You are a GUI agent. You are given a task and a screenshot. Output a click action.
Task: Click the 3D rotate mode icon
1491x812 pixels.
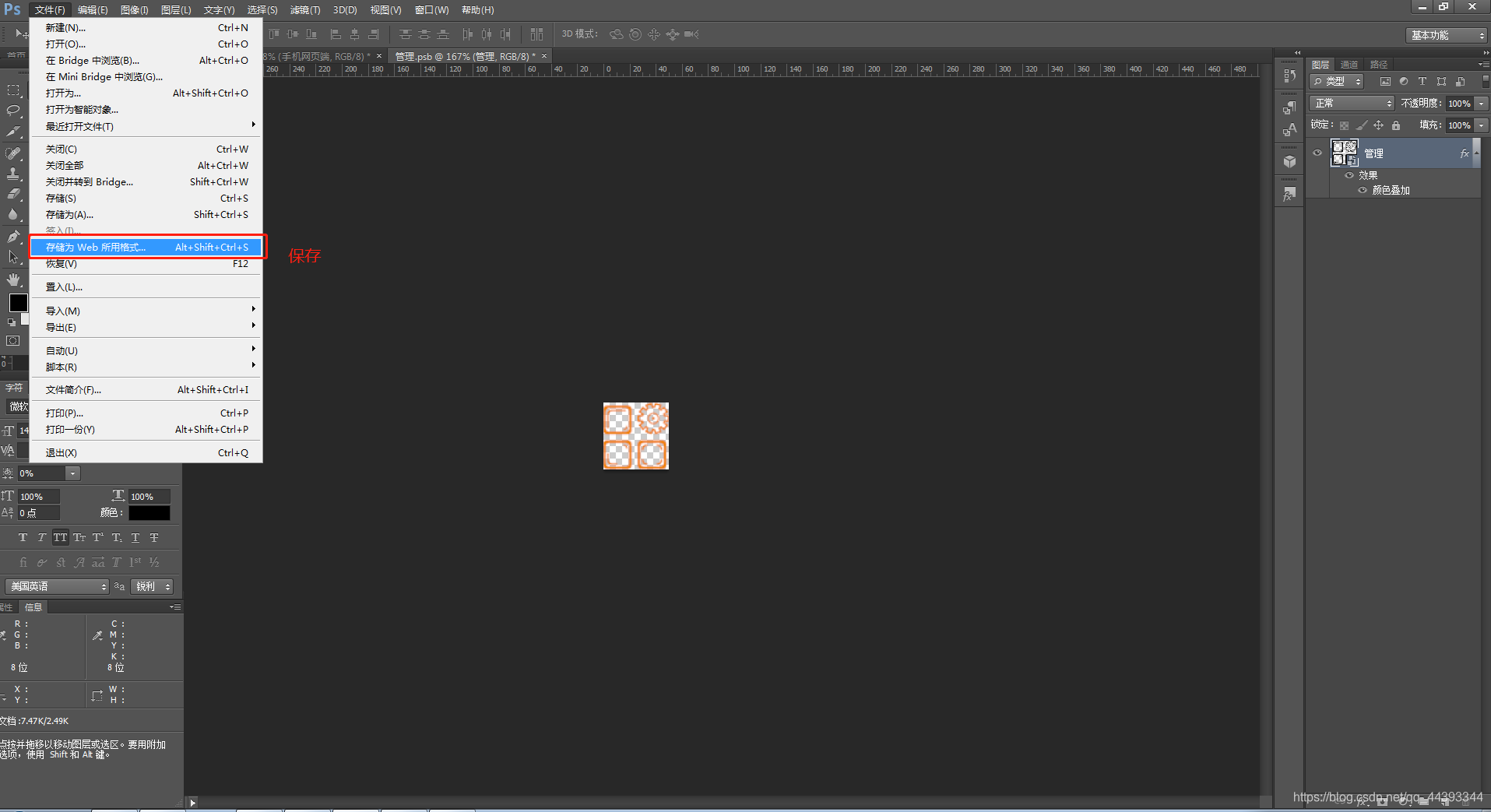[616, 34]
